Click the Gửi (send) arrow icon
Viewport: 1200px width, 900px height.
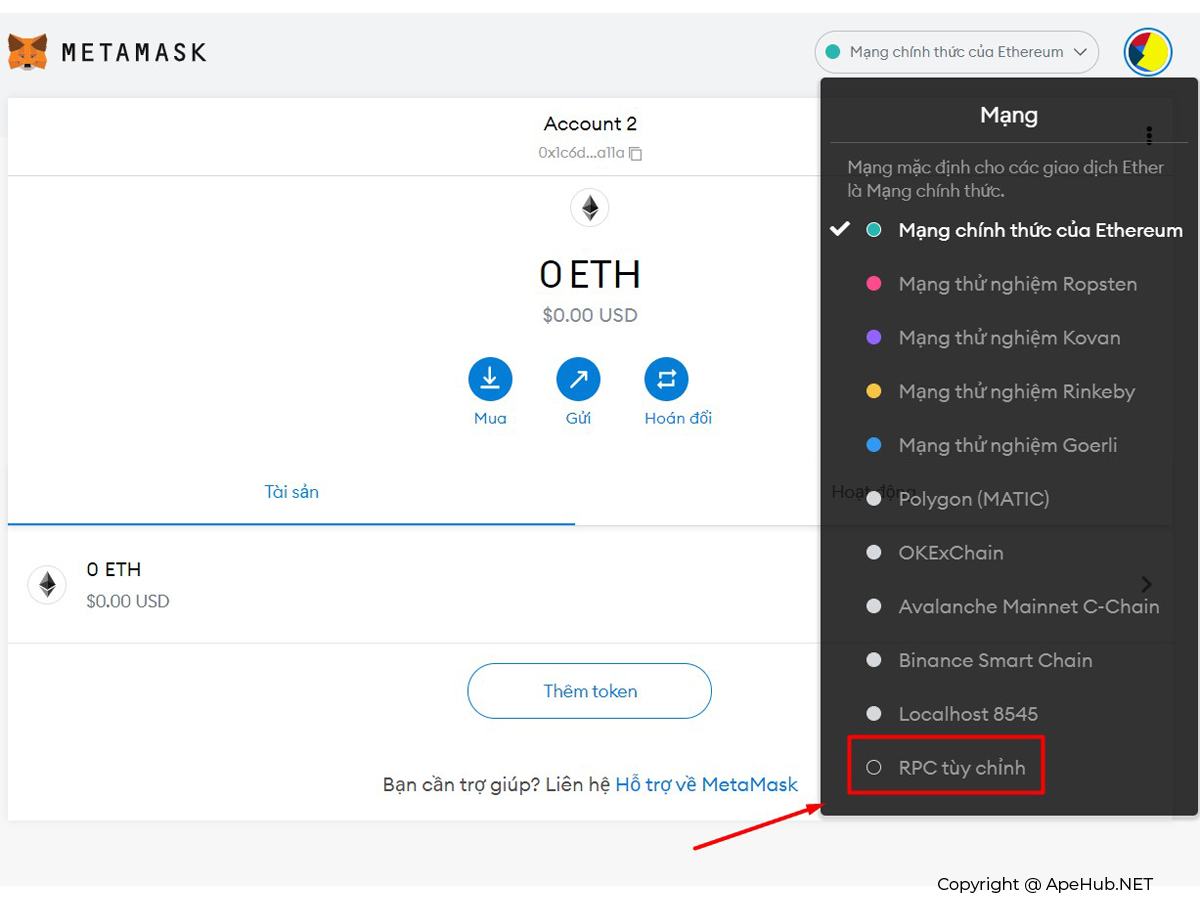click(578, 379)
